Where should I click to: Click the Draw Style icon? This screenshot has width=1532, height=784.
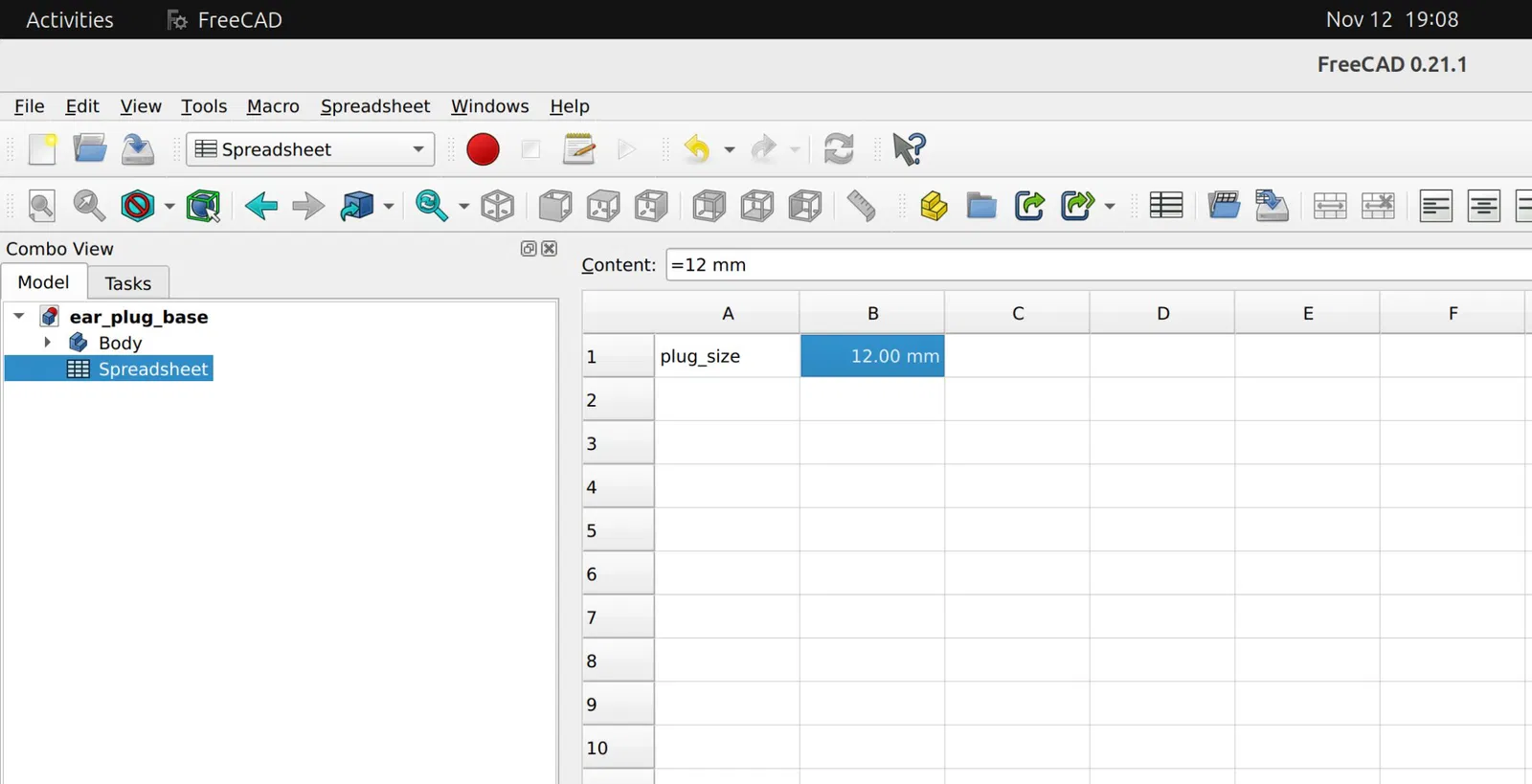click(138, 206)
